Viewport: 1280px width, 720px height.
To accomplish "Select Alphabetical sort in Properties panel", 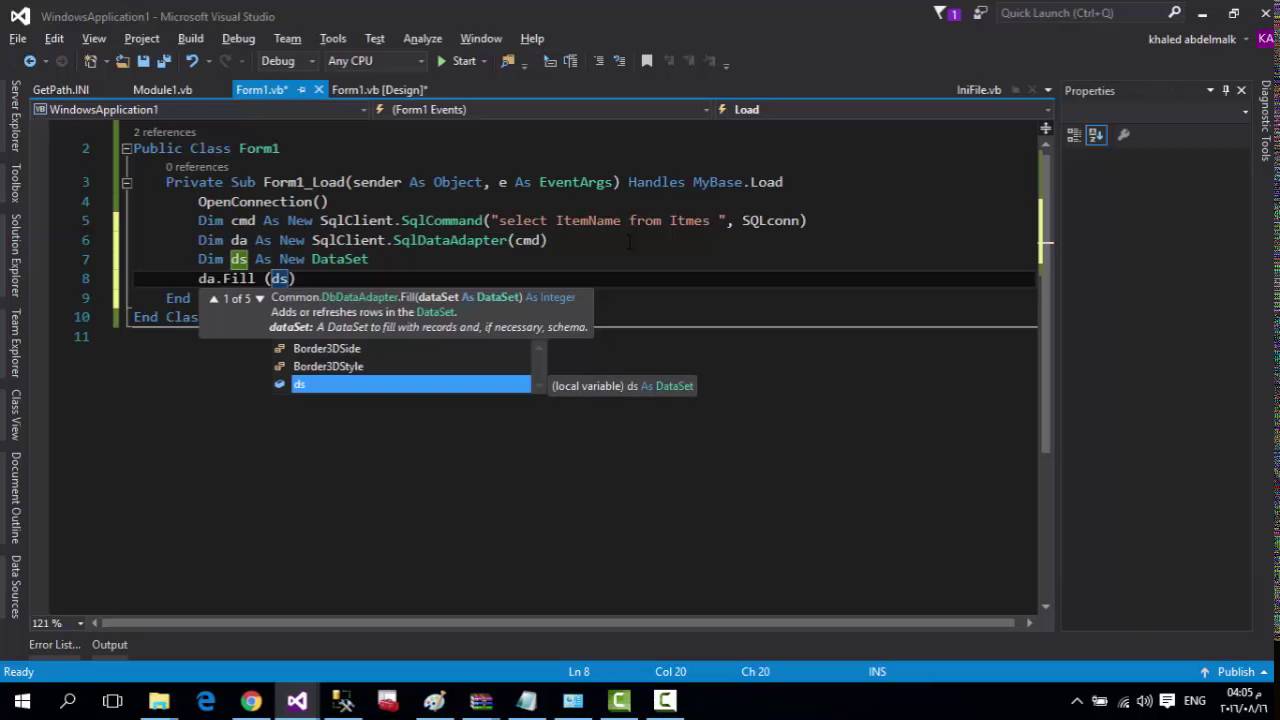I will point(1096,135).
